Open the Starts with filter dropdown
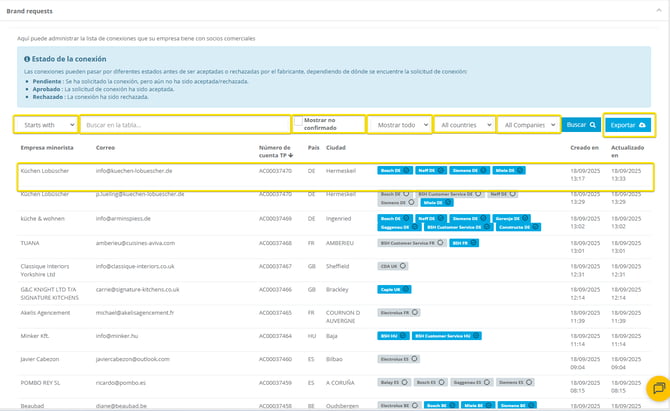670x411 pixels. [x=47, y=125]
